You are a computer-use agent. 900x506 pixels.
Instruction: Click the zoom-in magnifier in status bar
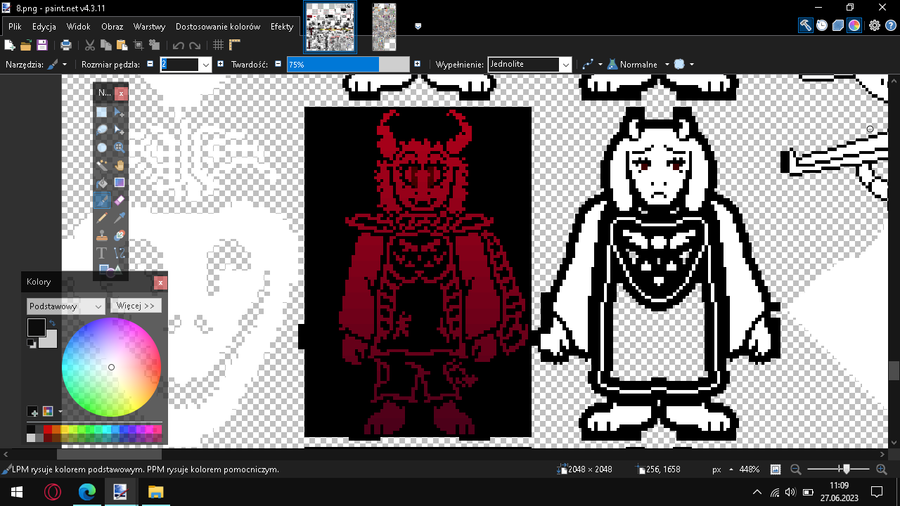point(882,469)
